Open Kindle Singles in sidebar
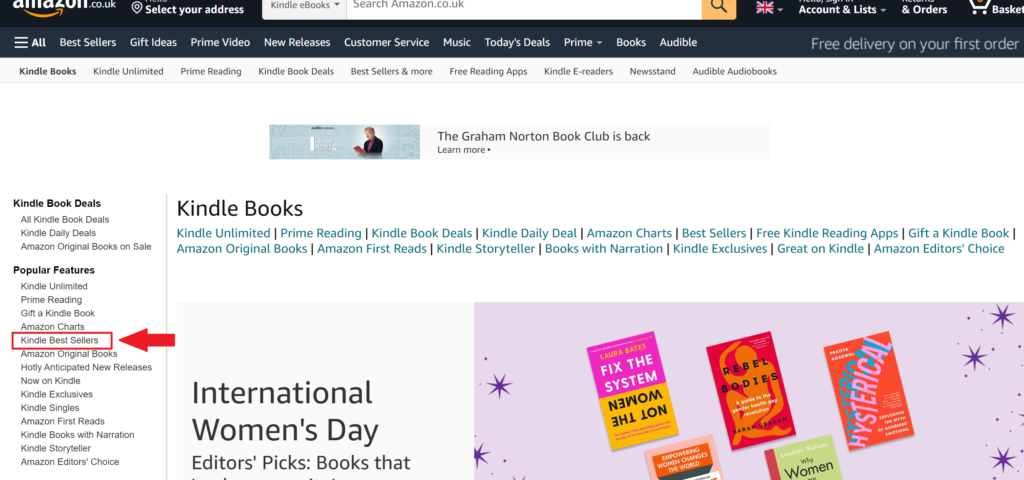 [x=50, y=408]
